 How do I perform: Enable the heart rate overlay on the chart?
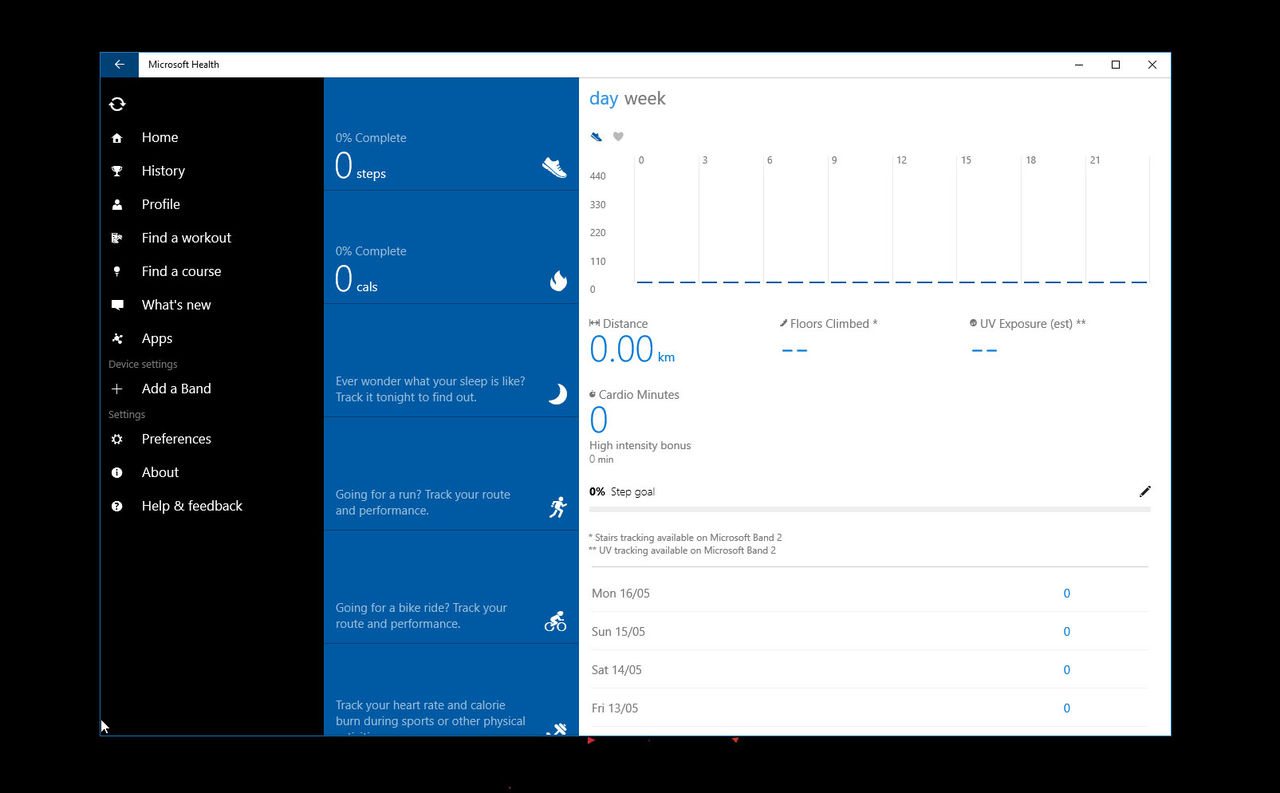click(618, 136)
